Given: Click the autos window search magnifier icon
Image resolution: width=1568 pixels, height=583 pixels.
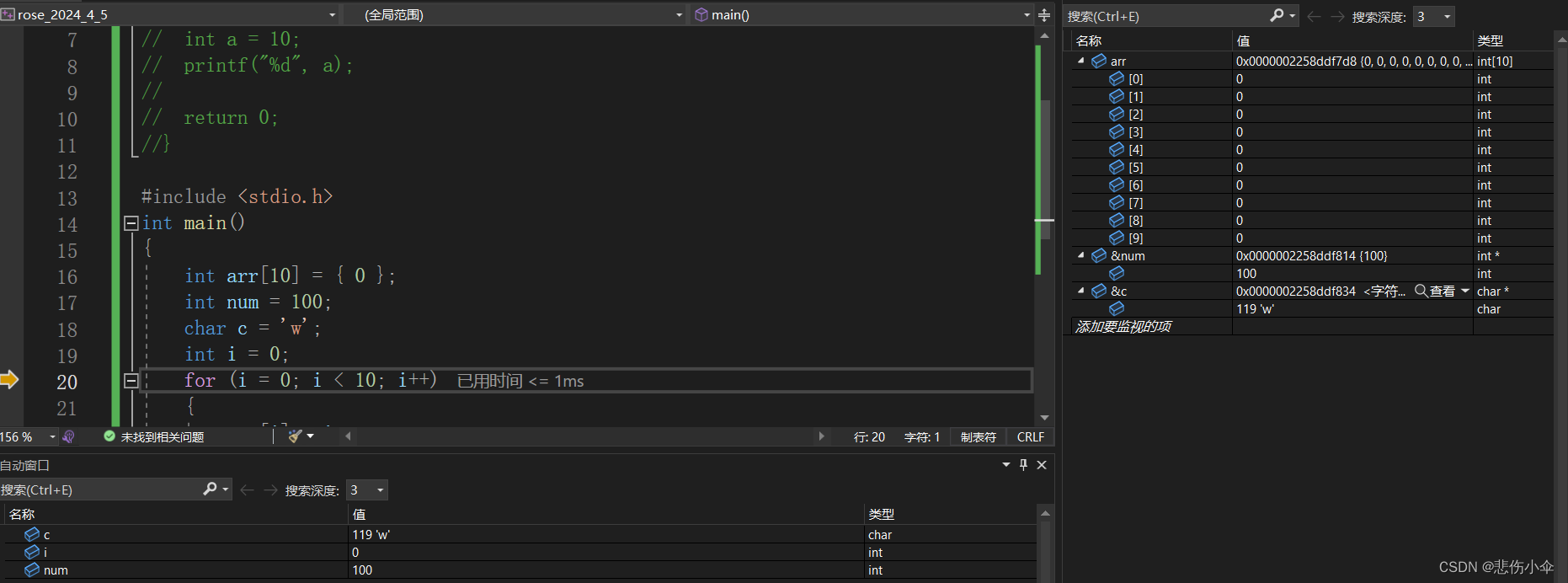Looking at the screenshot, I should pyautogui.click(x=210, y=489).
